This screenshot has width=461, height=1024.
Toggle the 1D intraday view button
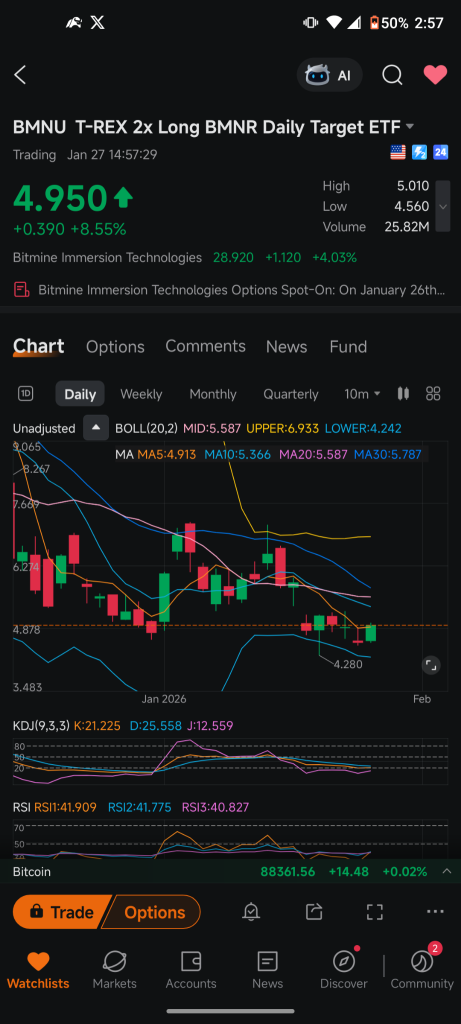tap(25, 393)
